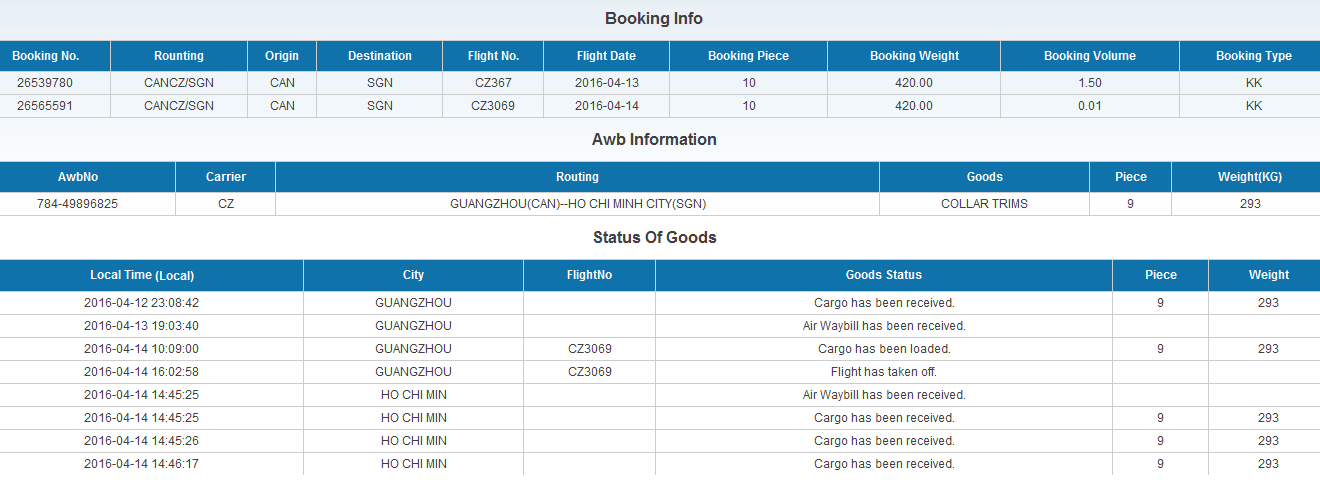Select status row 2016-04-12 23:08:42

tap(141, 303)
